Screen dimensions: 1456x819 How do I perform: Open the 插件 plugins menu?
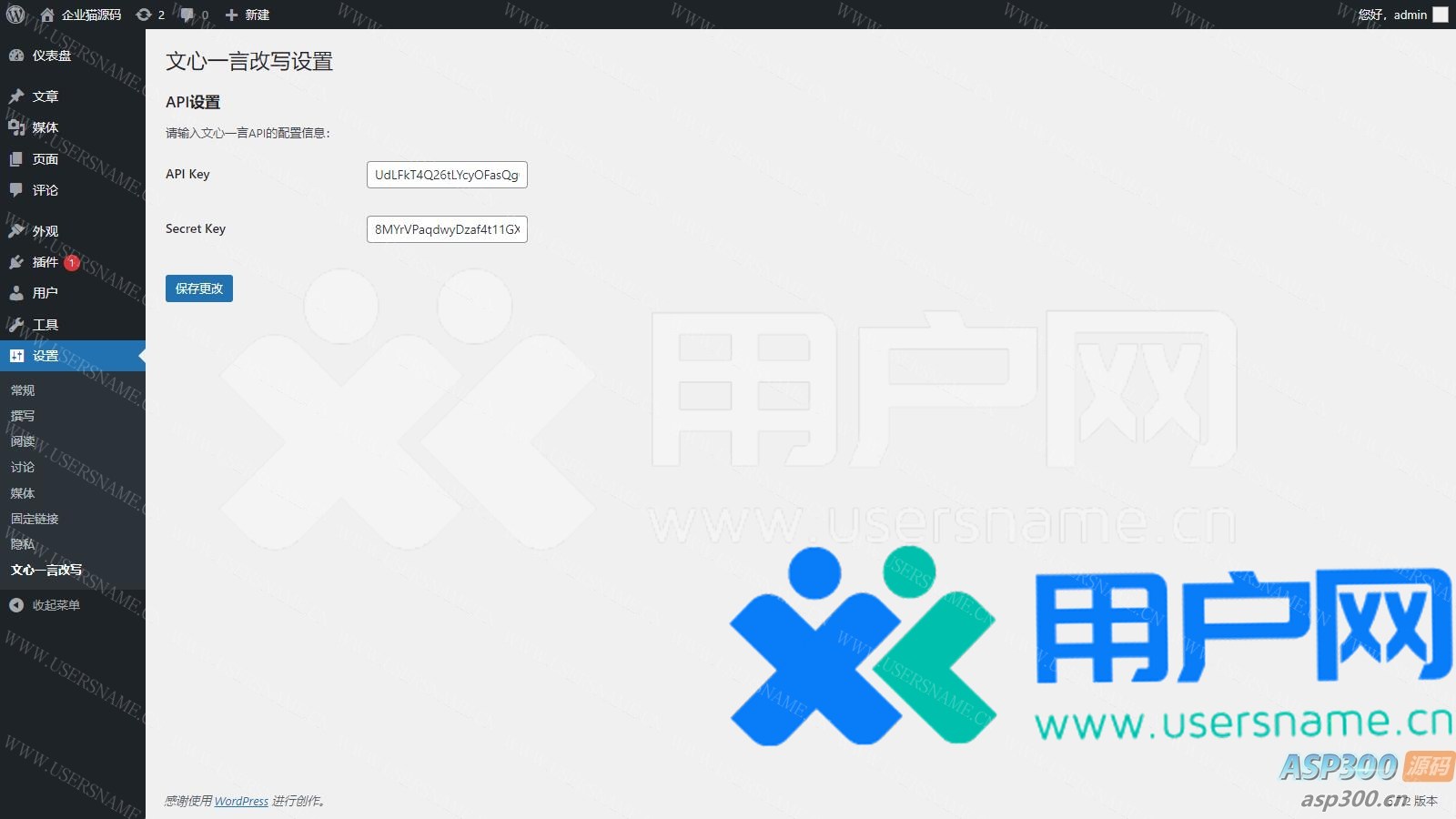click(45, 262)
